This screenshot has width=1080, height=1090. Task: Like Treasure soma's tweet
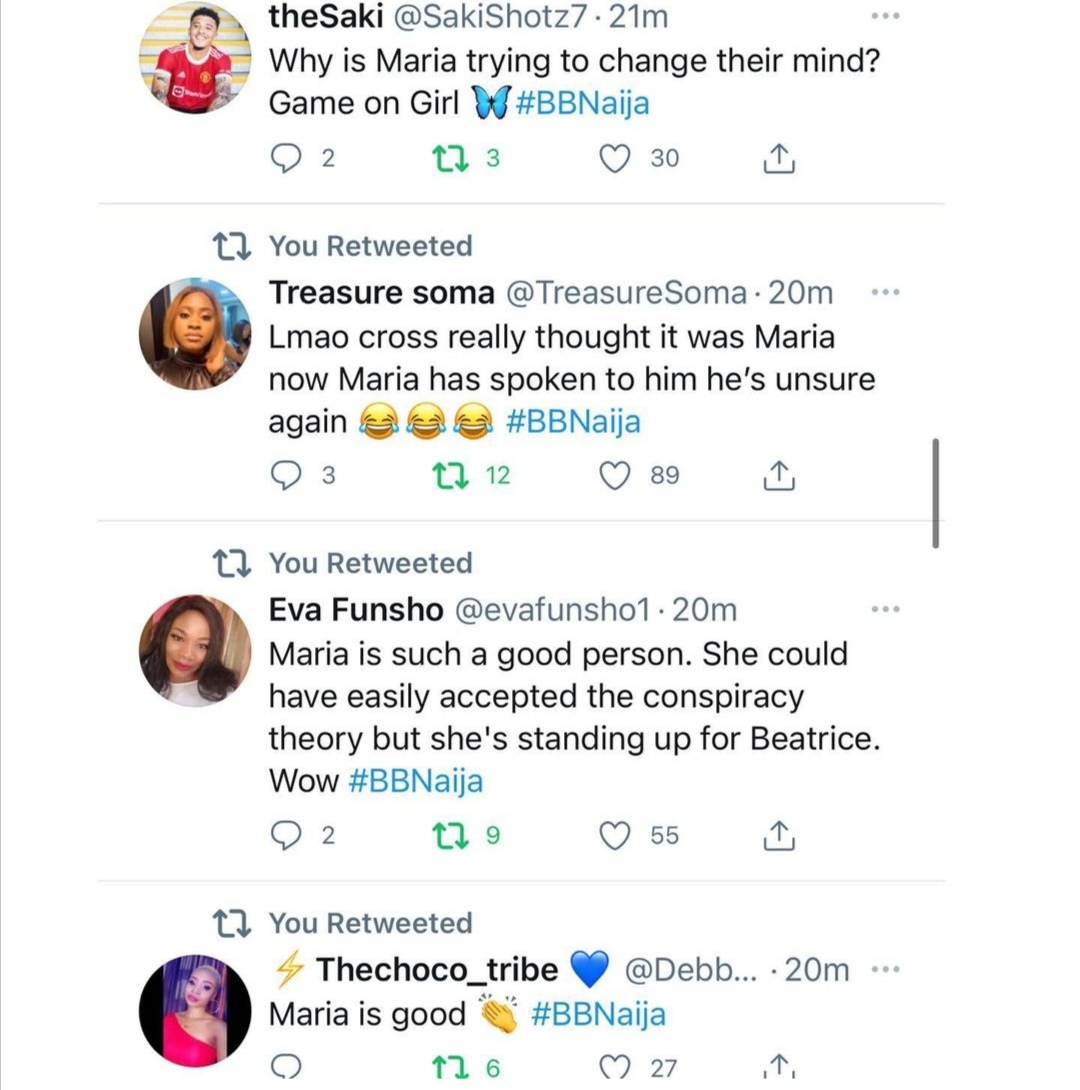click(x=614, y=476)
